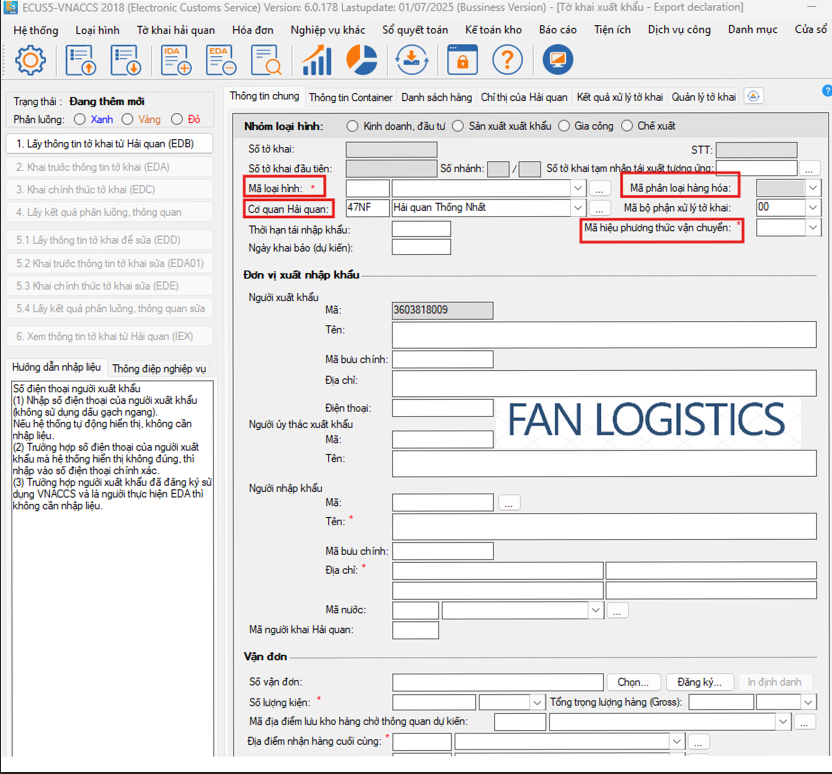The image size is (832, 774).
Task: Expand the Mã loại hình dropdown
Action: tap(578, 188)
